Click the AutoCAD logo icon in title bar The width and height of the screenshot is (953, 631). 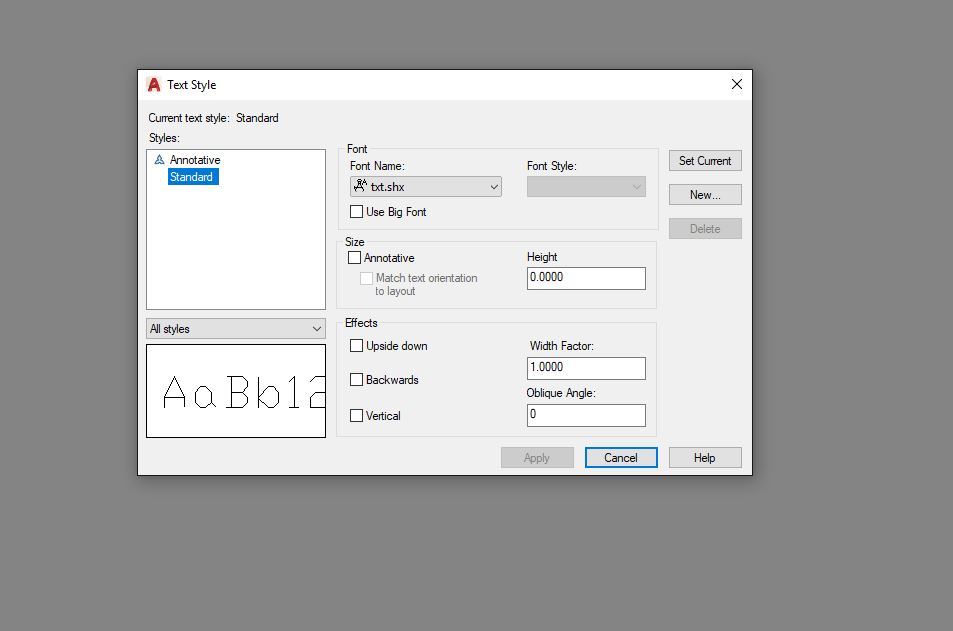(x=154, y=85)
